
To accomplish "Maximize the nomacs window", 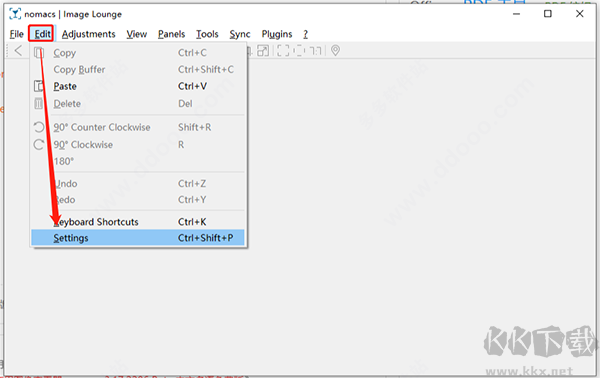I will click(x=548, y=14).
